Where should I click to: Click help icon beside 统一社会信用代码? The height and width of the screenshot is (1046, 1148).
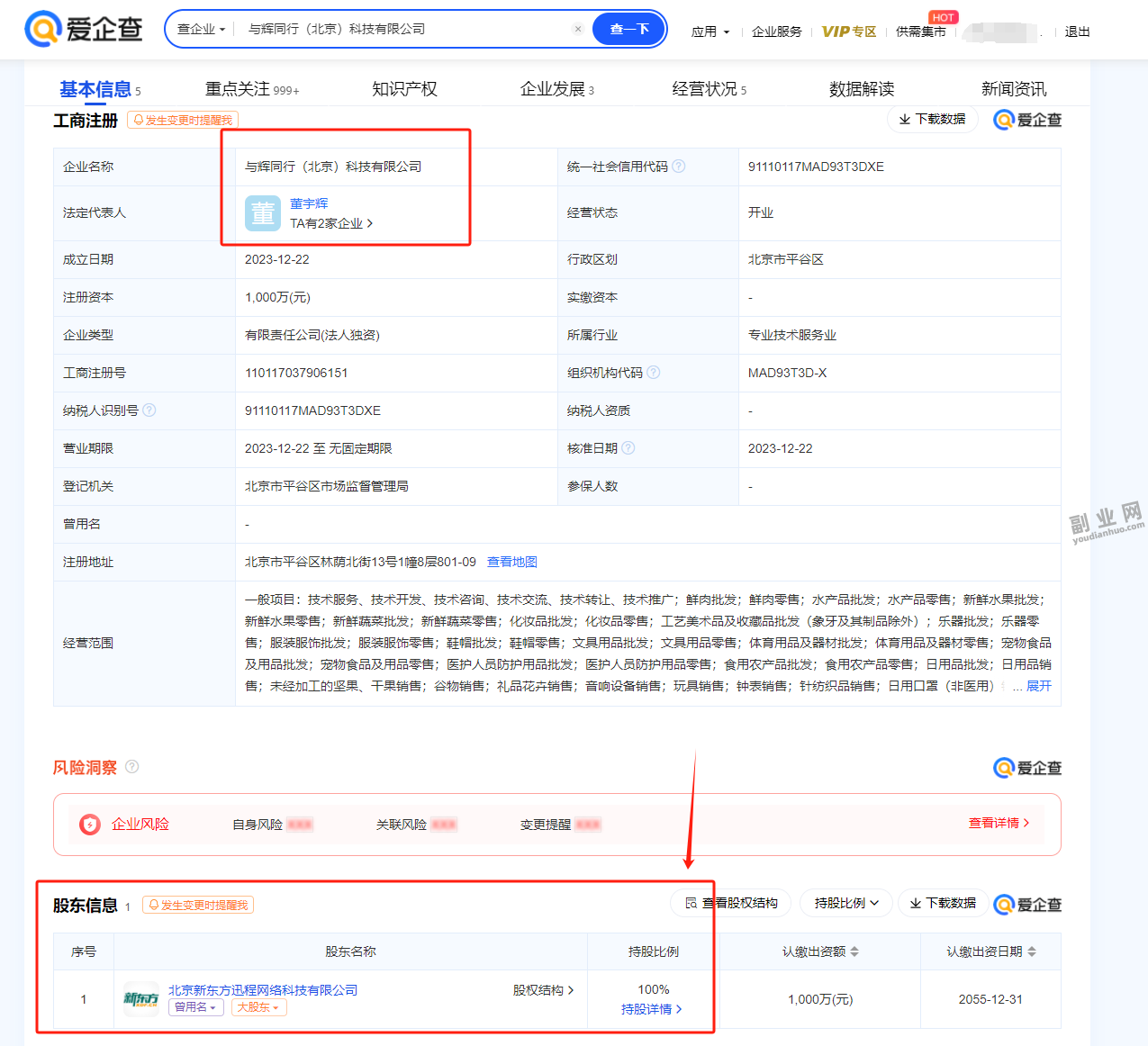[679, 167]
